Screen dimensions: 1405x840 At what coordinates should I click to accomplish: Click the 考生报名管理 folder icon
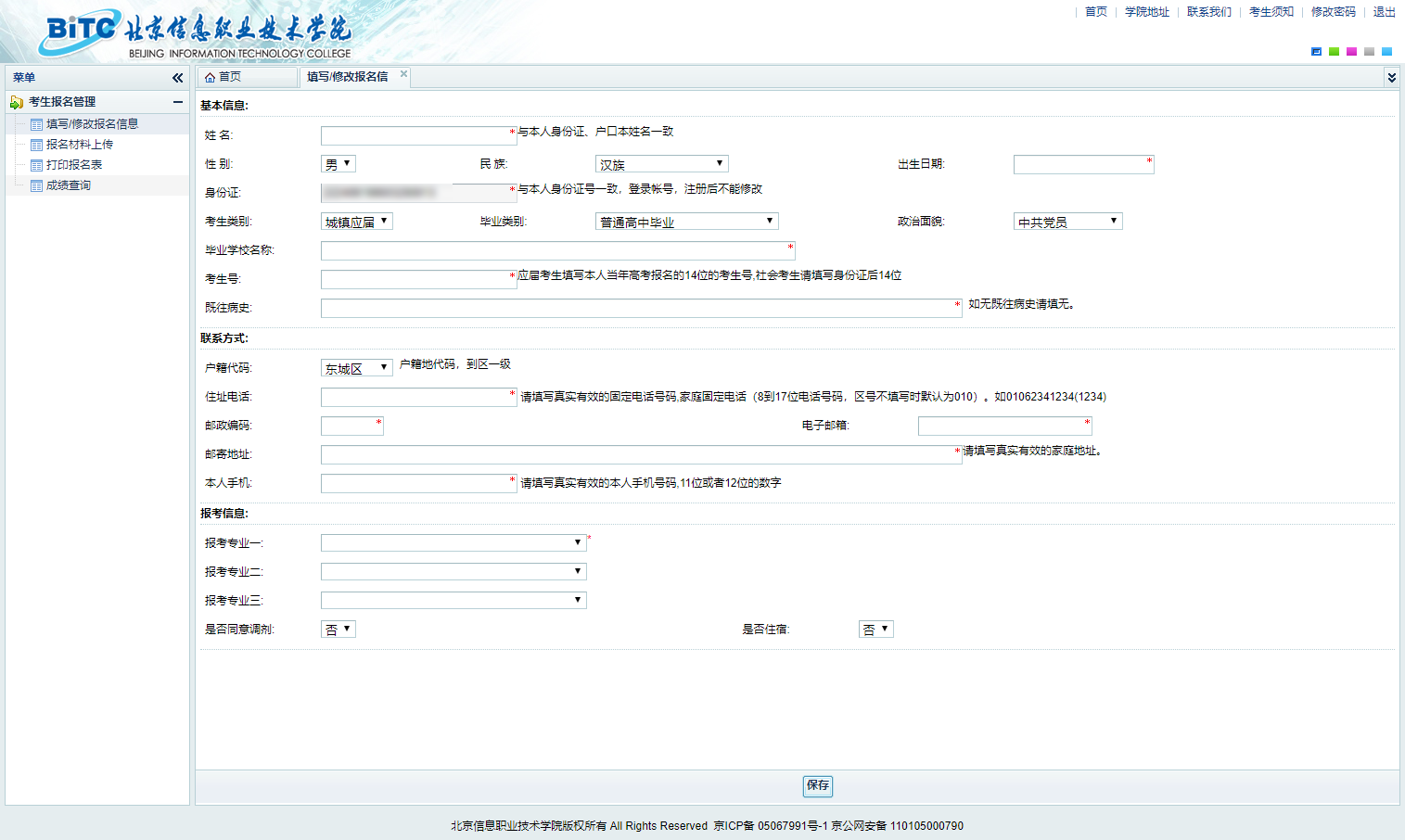[x=17, y=102]
